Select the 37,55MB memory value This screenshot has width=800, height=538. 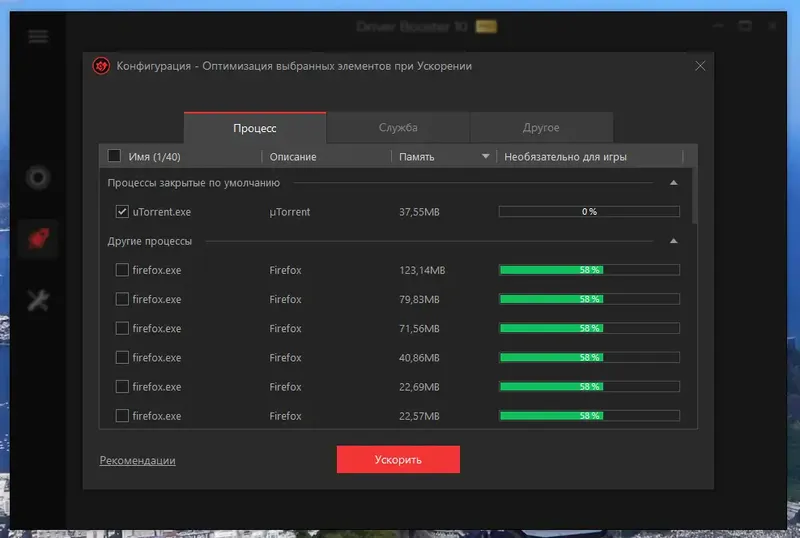tap(419, 212)
